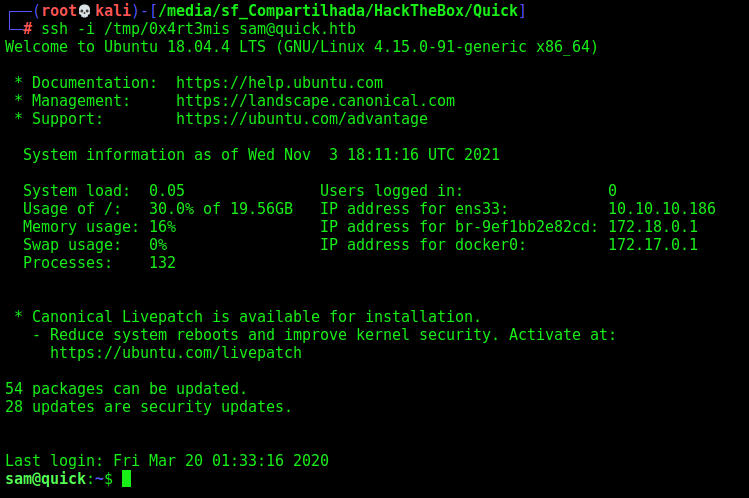This screenshot has width=749, height=498.
Task: Select the docker0 address 172.17.0.1
Action: (653, 244)
